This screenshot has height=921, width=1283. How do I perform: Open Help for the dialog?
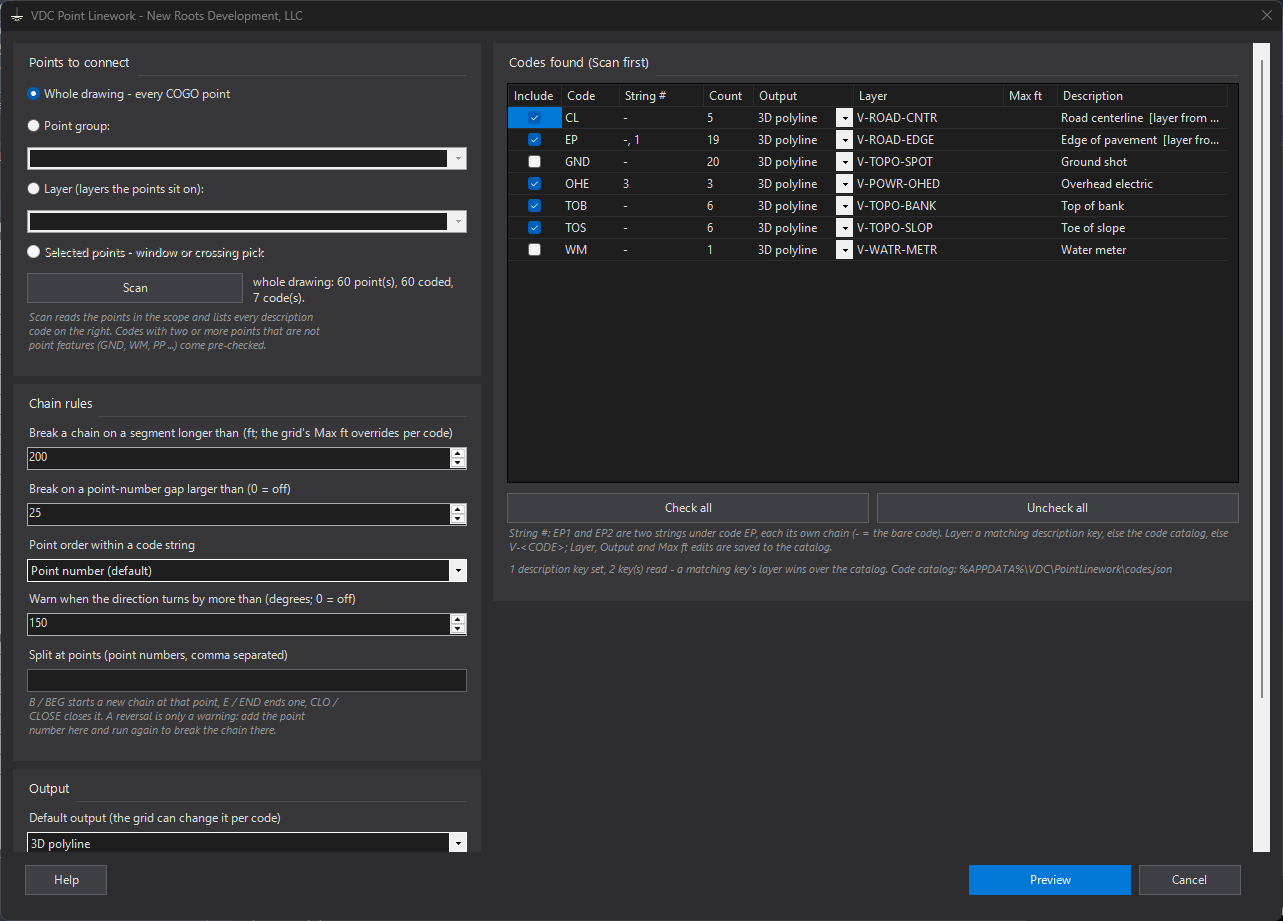click(x=66, y=880)
